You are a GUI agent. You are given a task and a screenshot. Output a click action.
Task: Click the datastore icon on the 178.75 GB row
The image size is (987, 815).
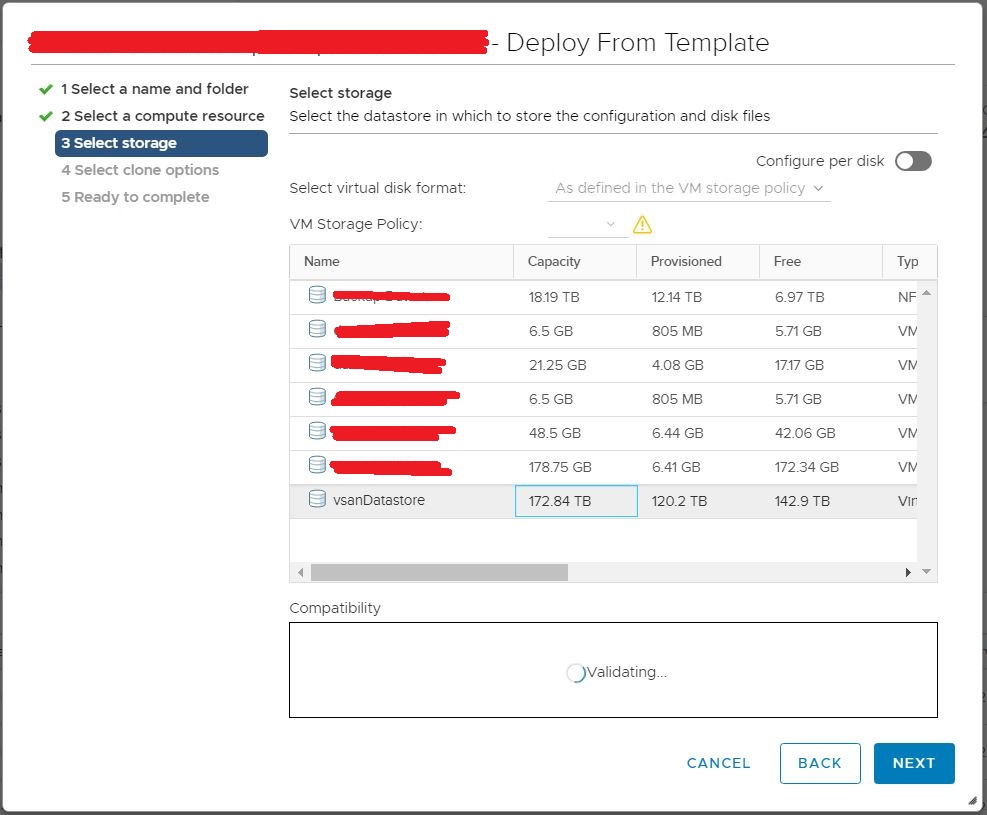(316, 466)
